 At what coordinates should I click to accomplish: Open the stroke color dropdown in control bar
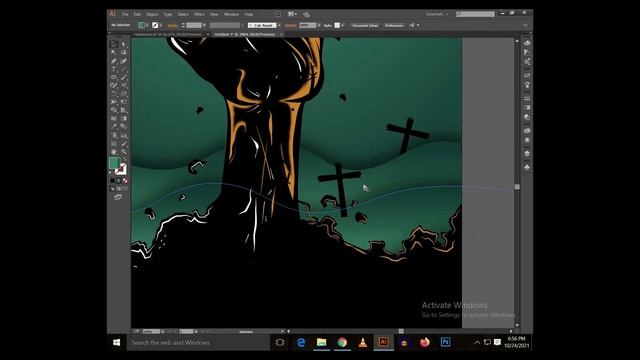[x=161, y=25]
